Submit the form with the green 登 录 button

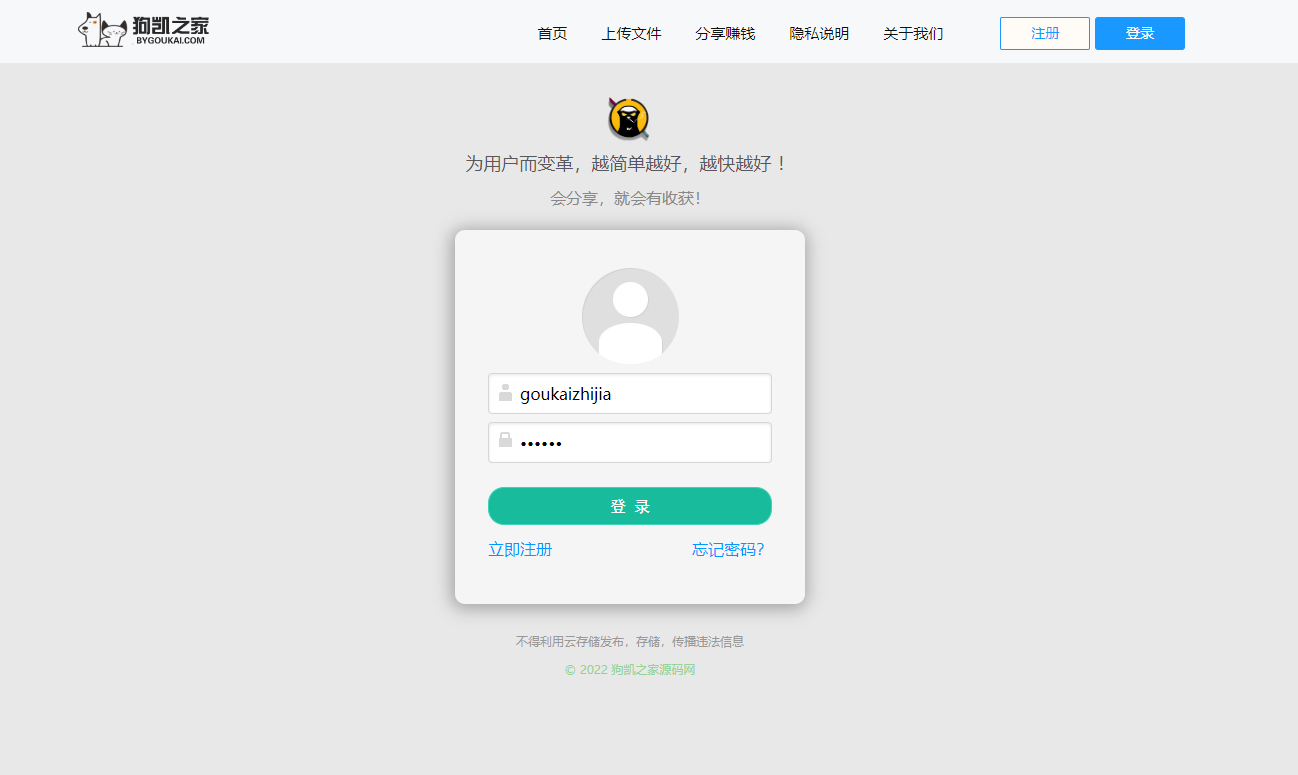[630, 506]
